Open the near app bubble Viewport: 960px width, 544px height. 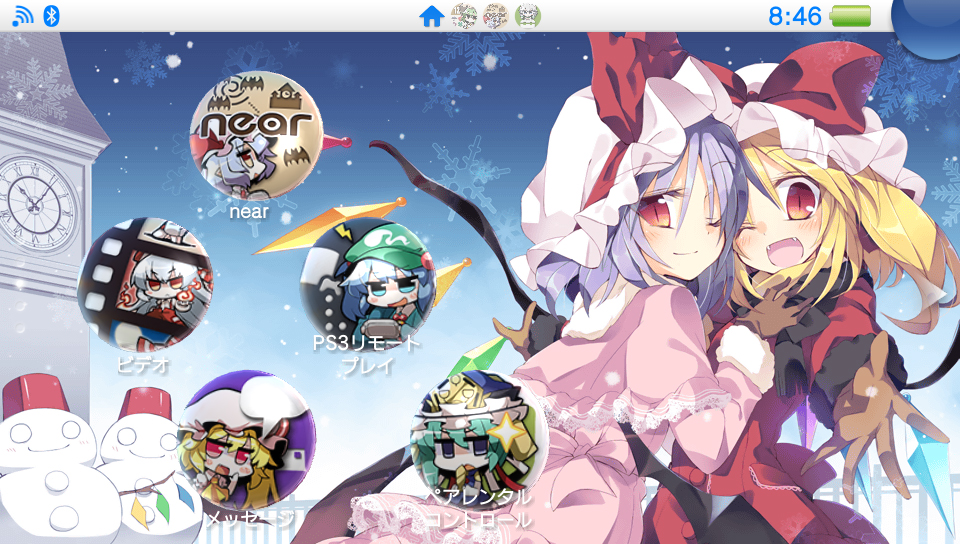click(256, 136)
